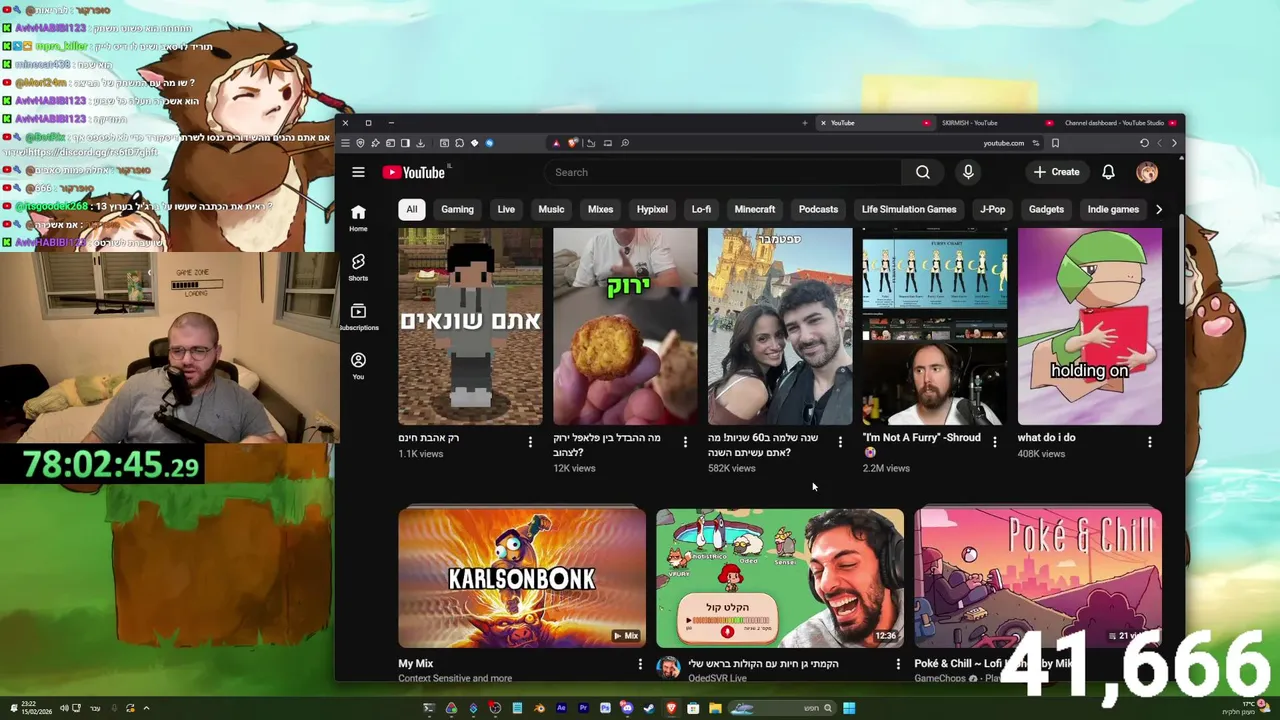Filter the feed by Podcasts
1280x720 pixels.
coord(818,209)
